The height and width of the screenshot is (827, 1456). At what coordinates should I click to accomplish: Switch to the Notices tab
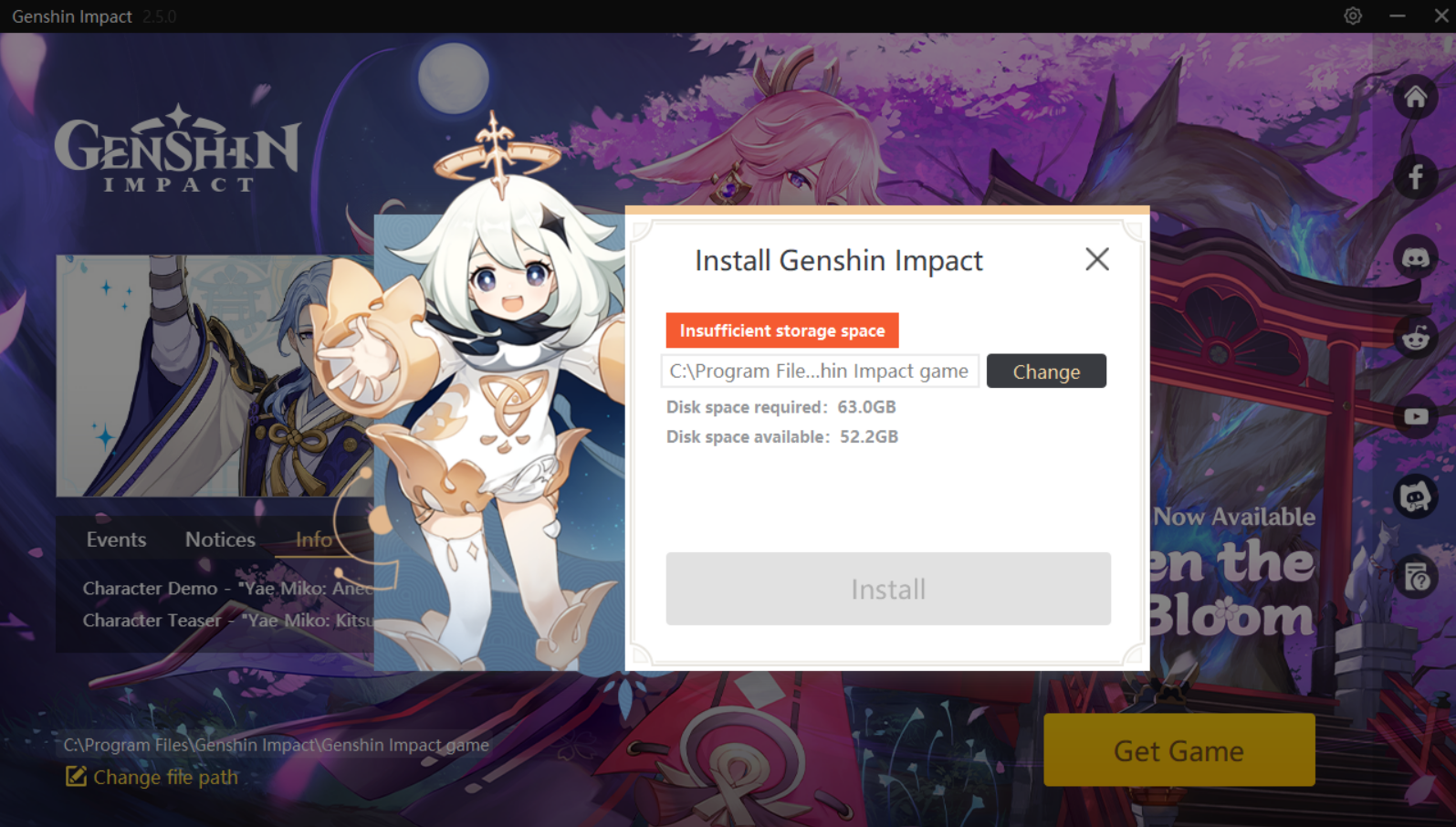pyautogui.click(x=220, y=539)
